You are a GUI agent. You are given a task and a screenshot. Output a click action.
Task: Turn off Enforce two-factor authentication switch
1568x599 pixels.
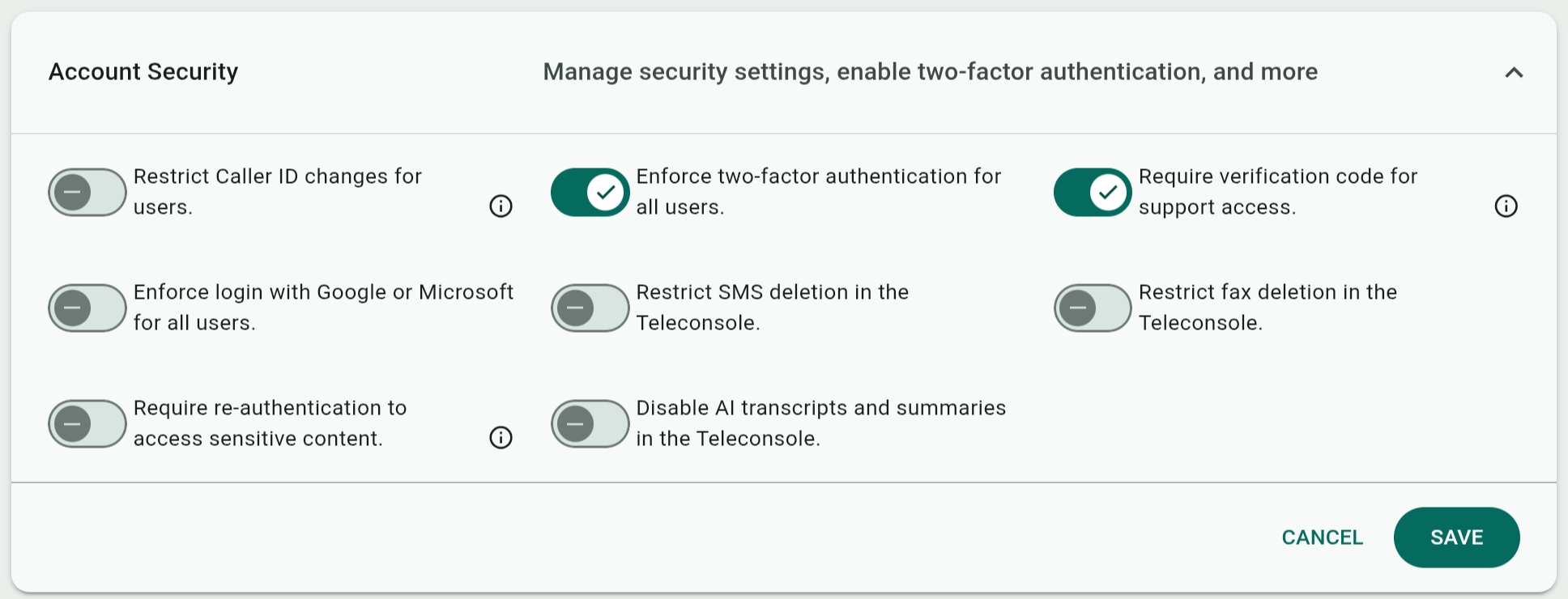[590, 192]
